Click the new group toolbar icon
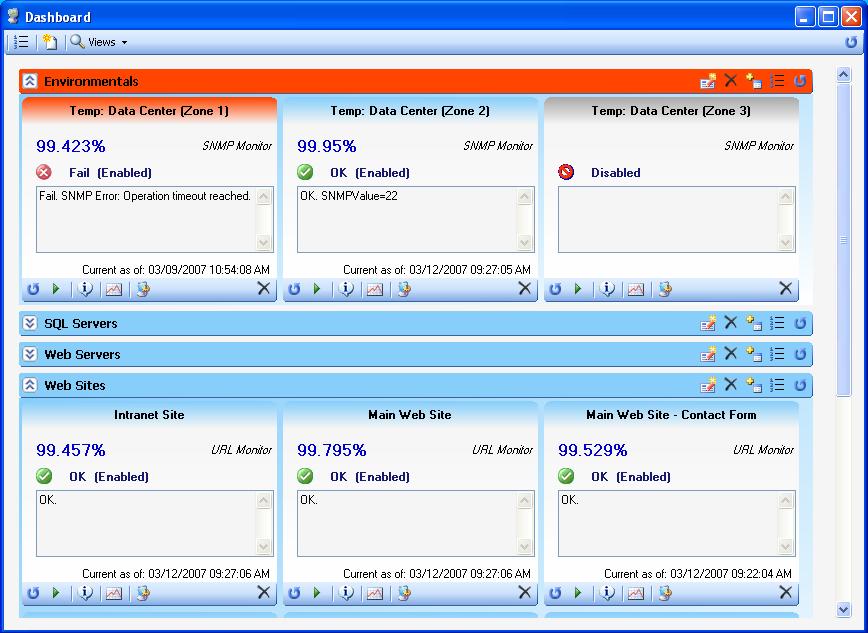The height and width of the screenshot is (633, 868). click(50, 42)
